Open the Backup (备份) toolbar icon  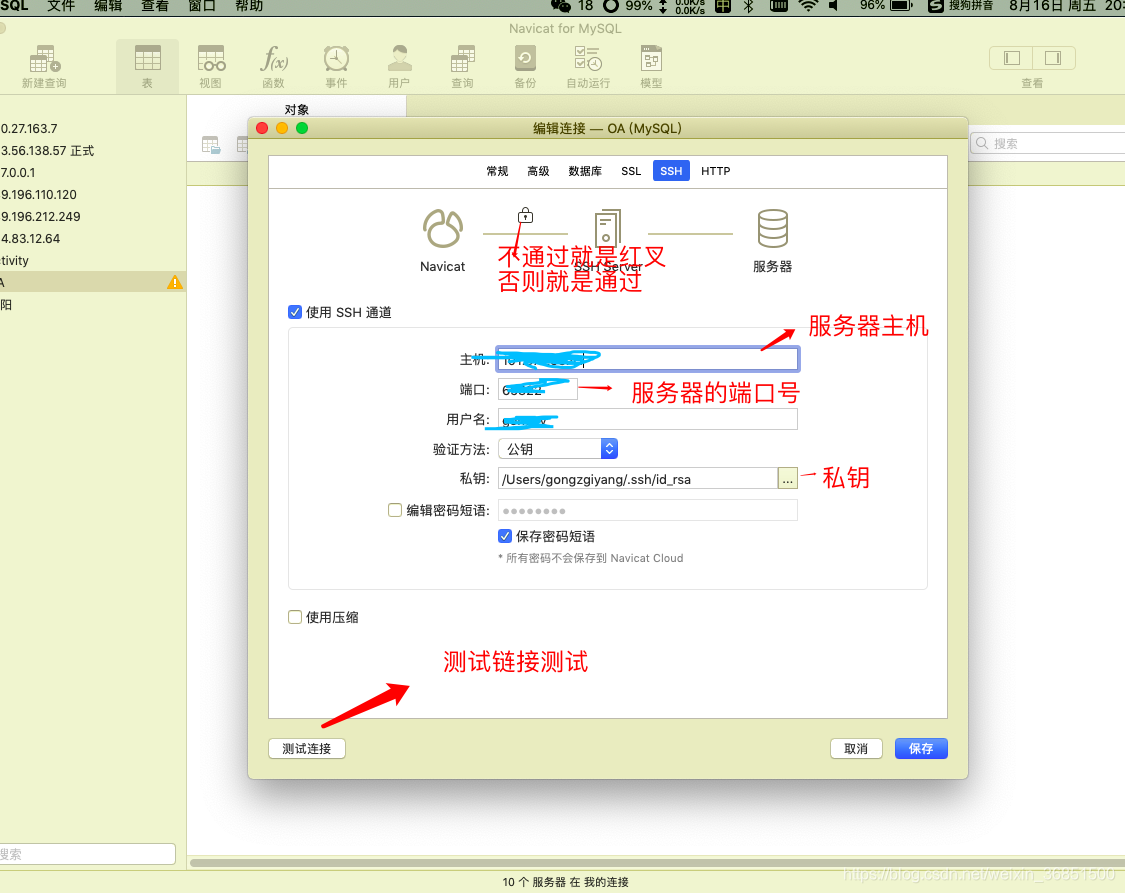(525, 67)
